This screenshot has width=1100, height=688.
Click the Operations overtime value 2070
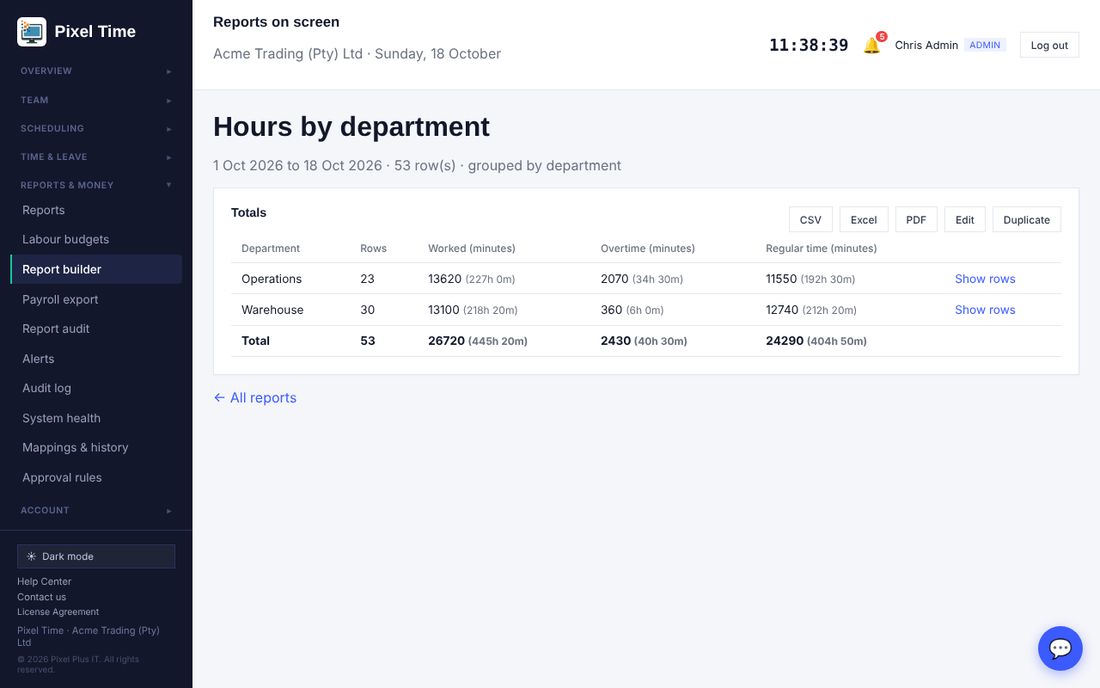pos(615,279)
